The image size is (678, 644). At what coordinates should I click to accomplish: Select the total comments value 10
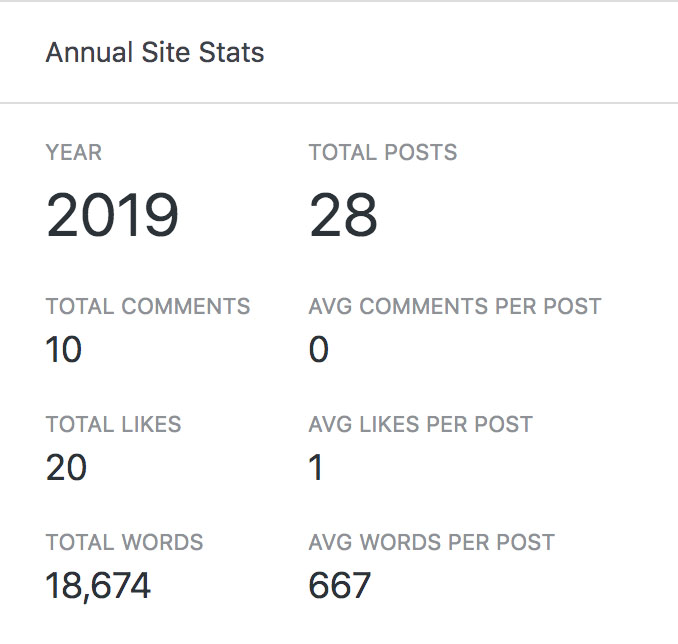point(64,350)
